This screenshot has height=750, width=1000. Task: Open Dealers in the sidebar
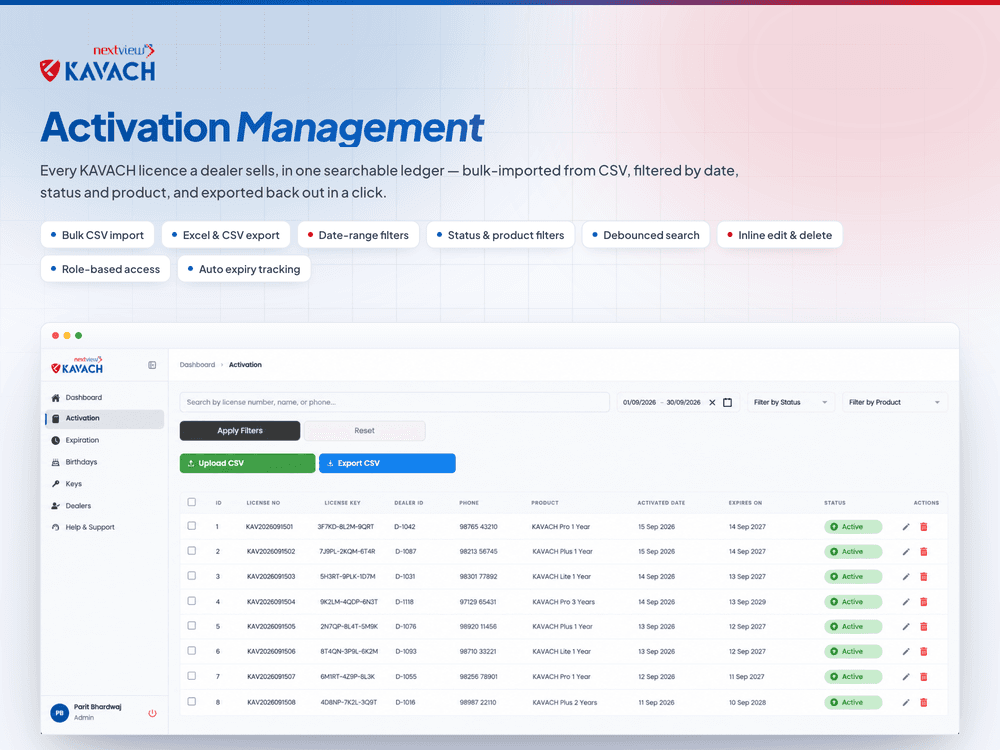tap(105, 506)
